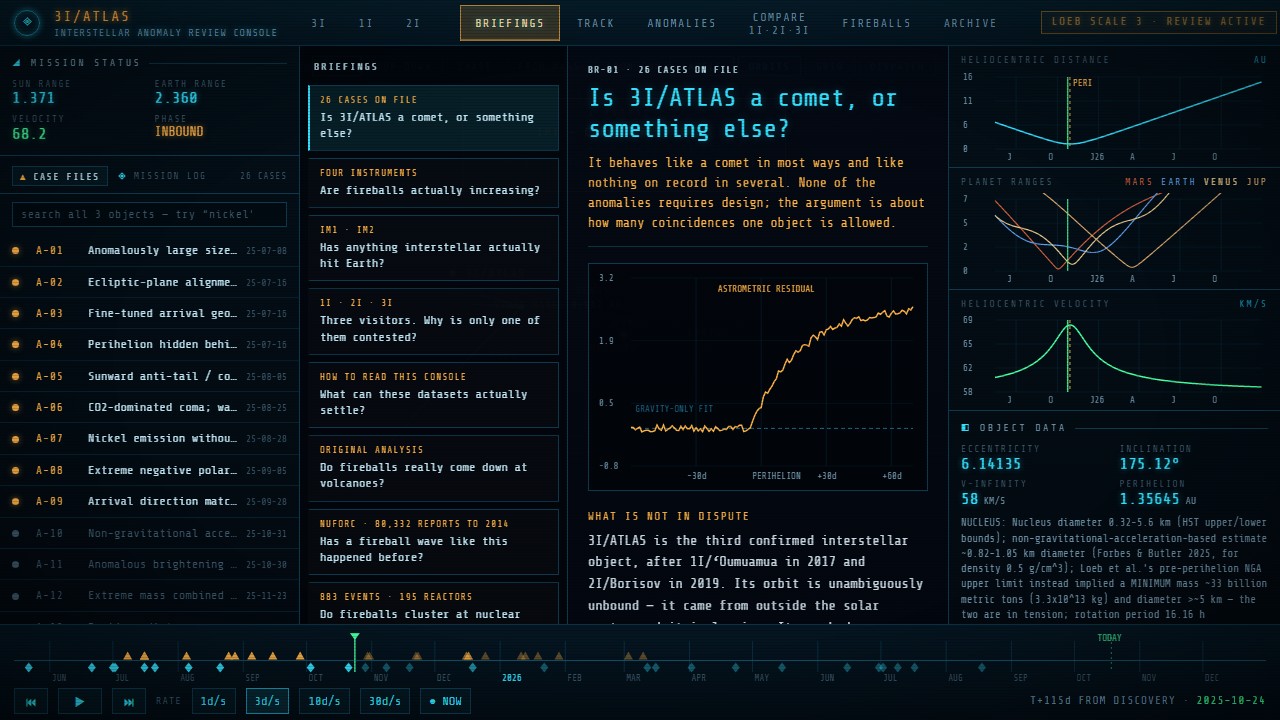Focus the search all 3 objects field

click(x=149, y=214)
